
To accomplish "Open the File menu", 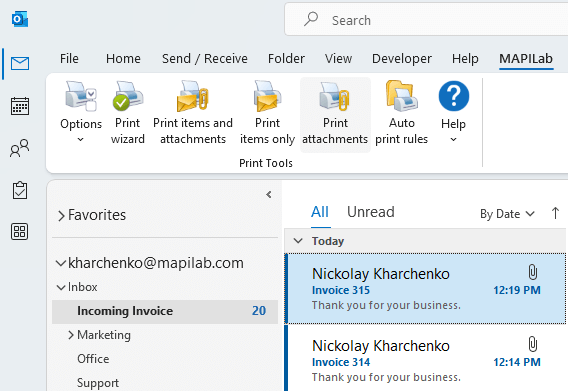I will 69,58.
